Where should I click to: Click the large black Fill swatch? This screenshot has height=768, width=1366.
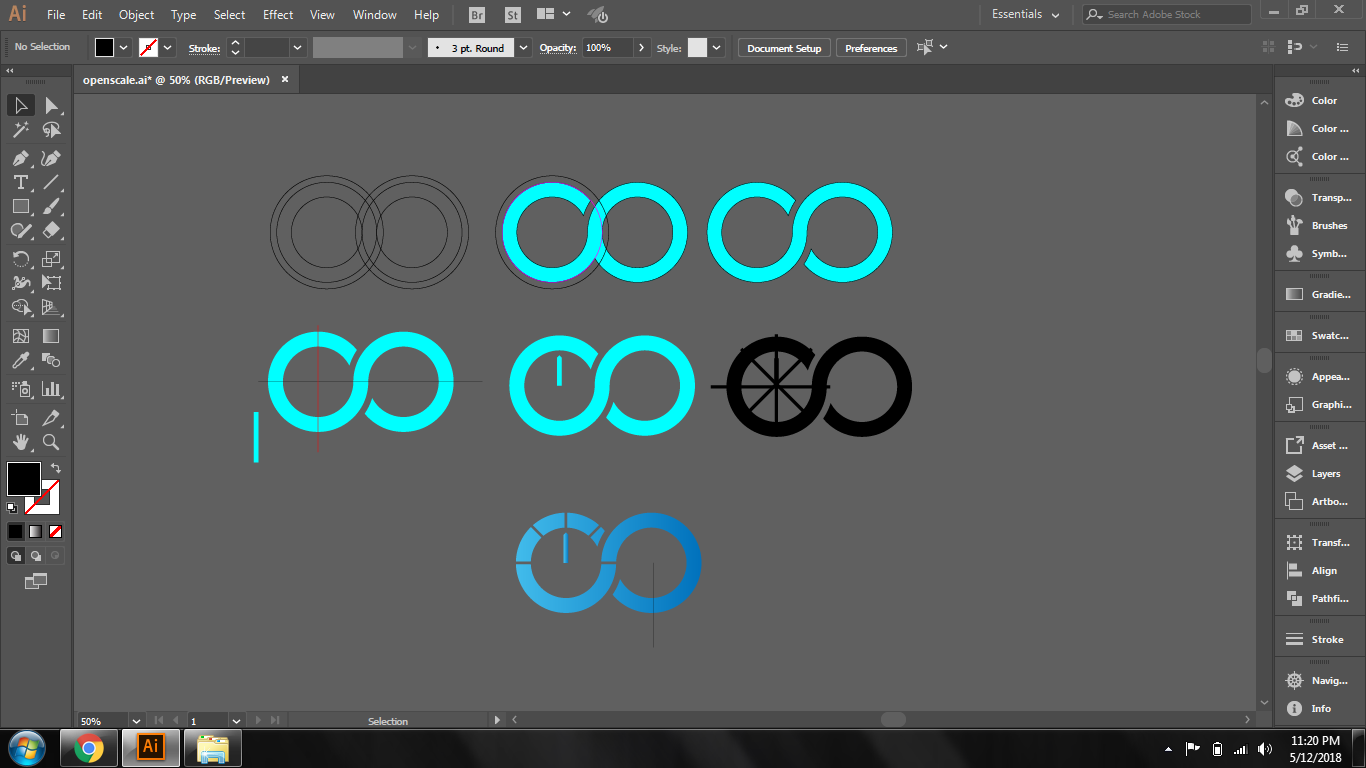(24, 479)
